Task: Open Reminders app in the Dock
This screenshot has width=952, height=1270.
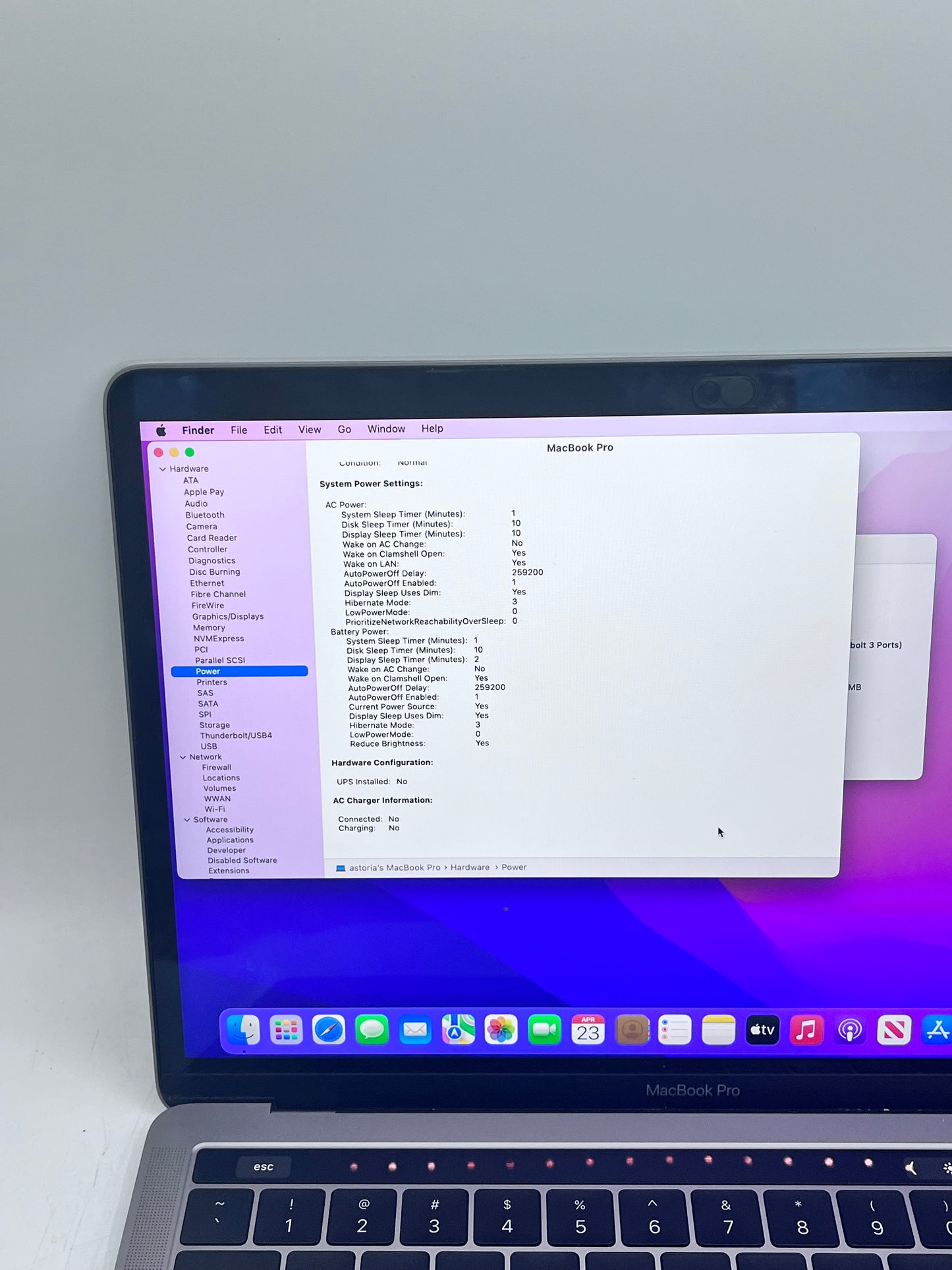Action: pos(675,1030)
